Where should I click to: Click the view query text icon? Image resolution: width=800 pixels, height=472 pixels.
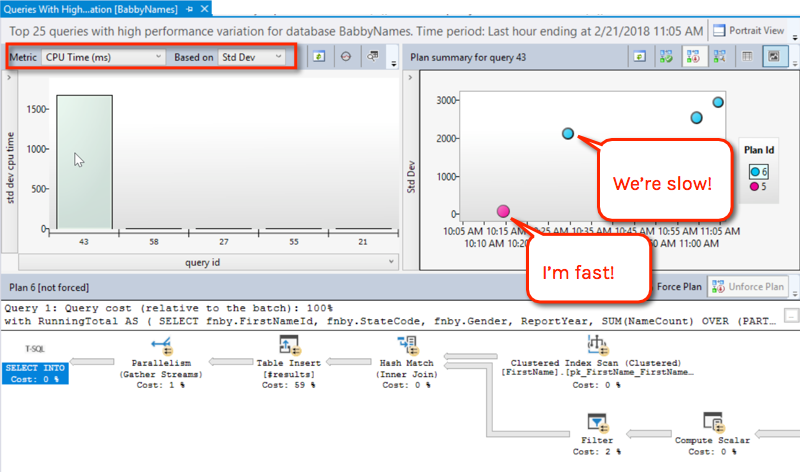pos(372,57)
